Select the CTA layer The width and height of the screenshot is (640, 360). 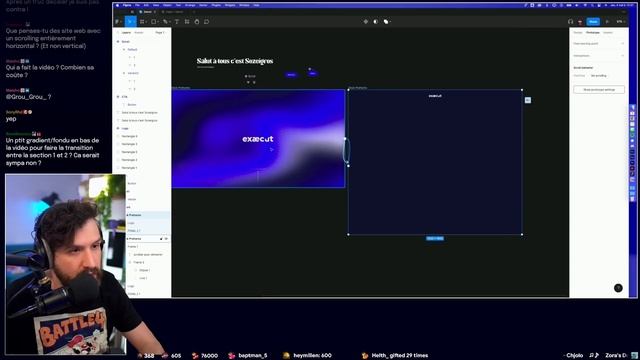(124, 97)
